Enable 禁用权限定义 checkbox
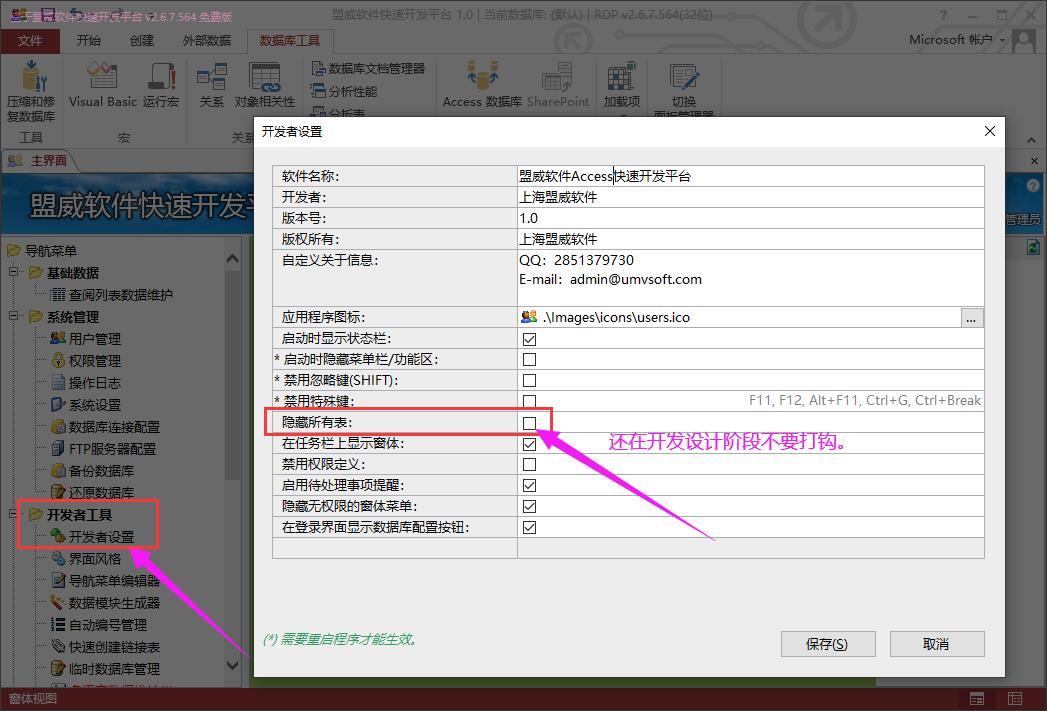1047x711 pixels. pyautogui.click(x=530, y=464)
